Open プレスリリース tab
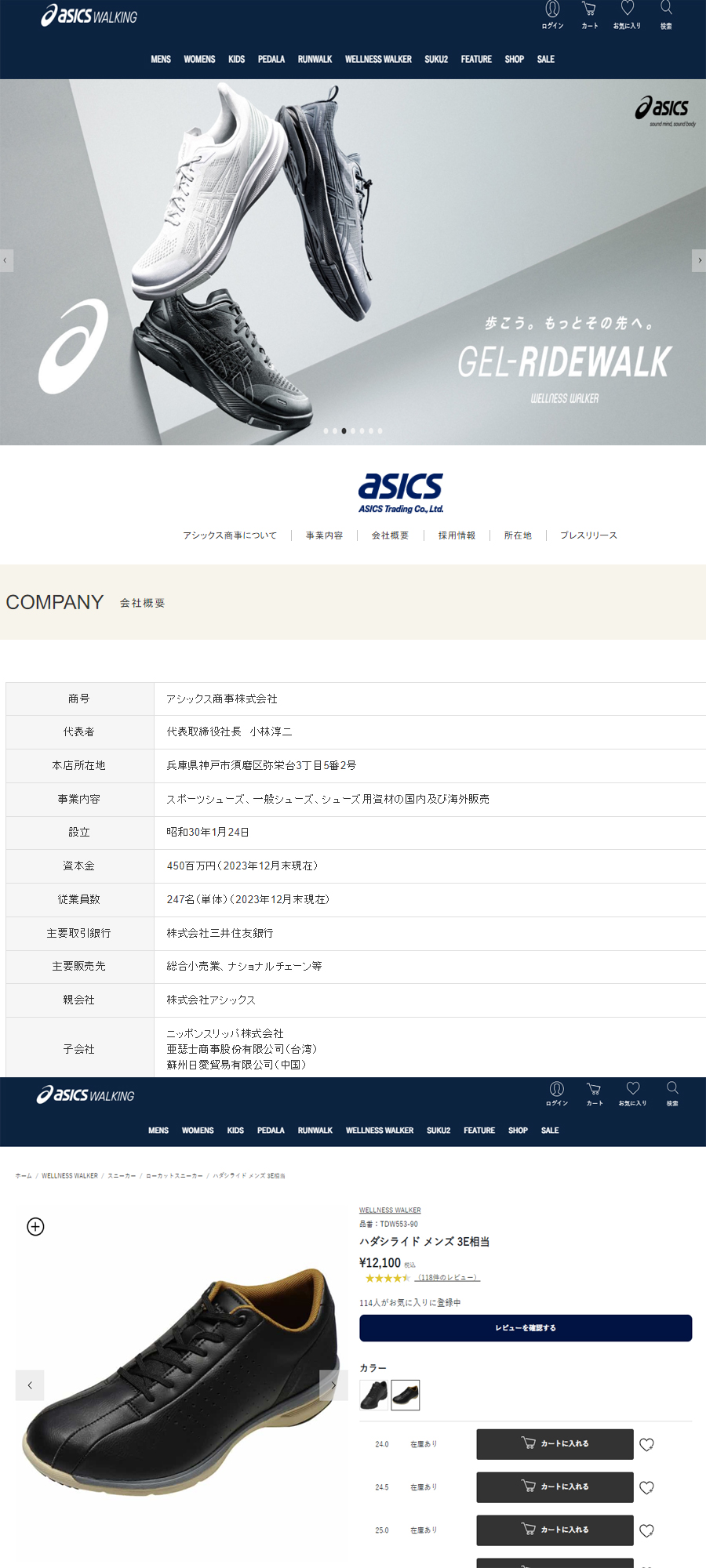Viewport: 706px width, 1568px height. click(588, 535)
